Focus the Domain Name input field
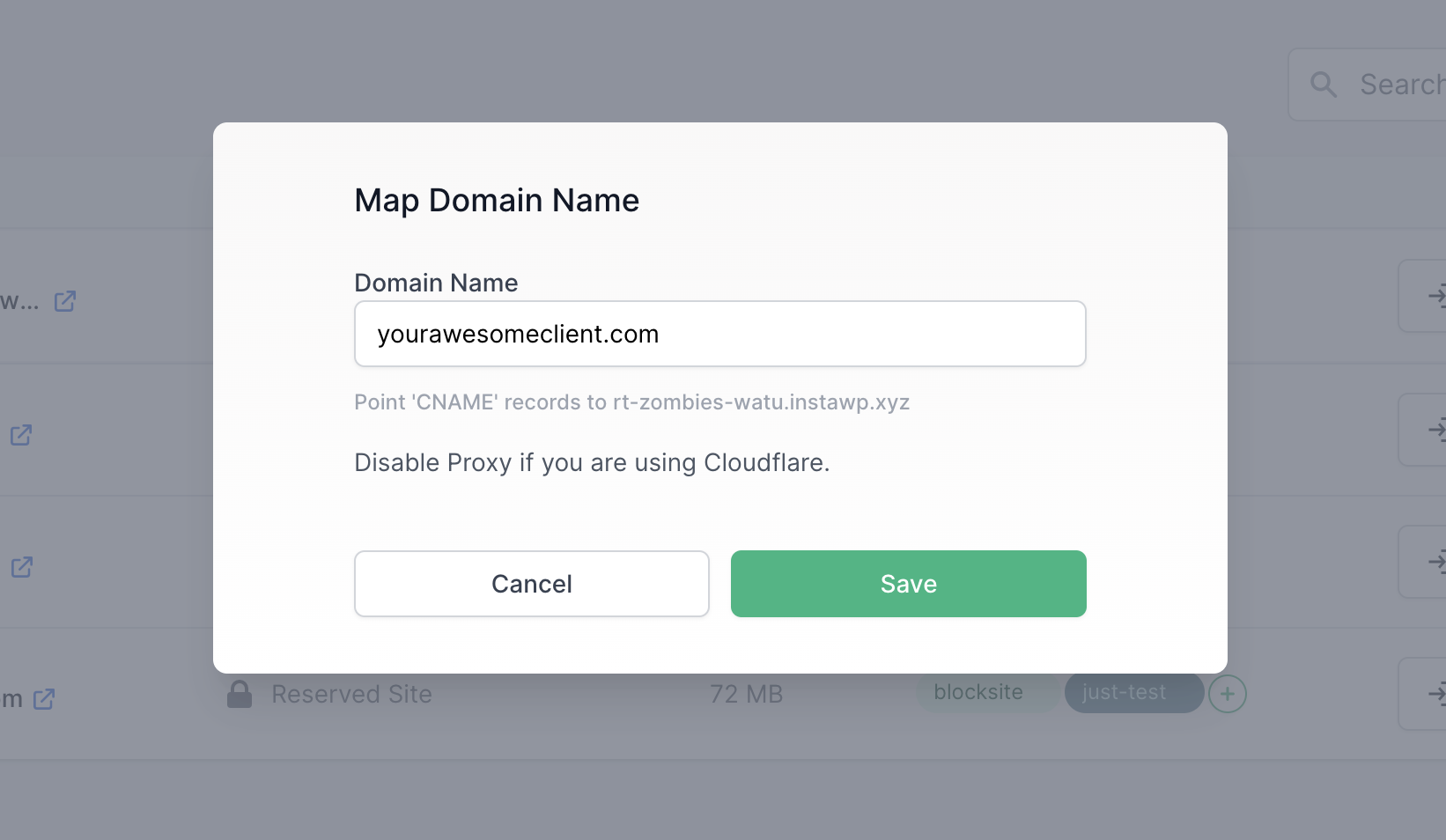 tap(720, 334)
